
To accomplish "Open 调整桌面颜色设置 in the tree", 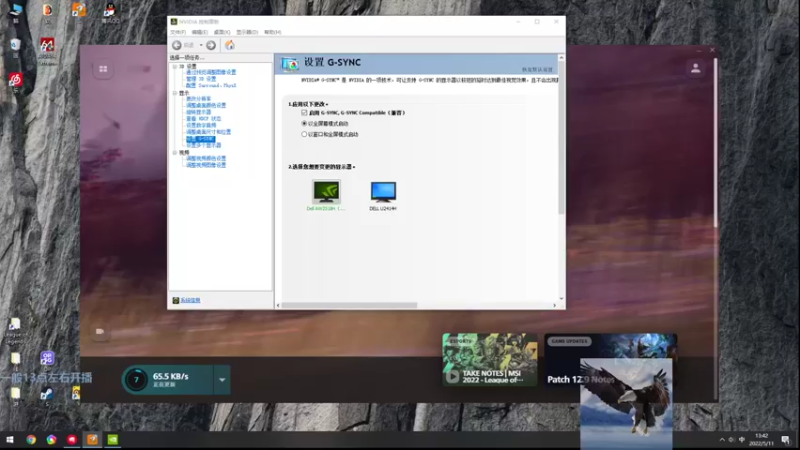I will coord(206,106).
